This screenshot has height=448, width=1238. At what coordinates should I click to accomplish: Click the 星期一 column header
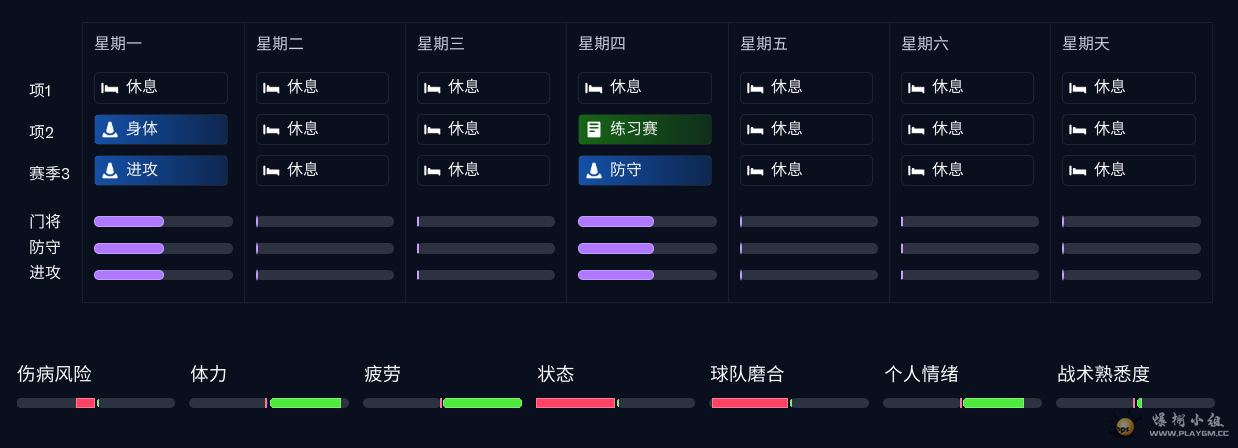point(118,44)
